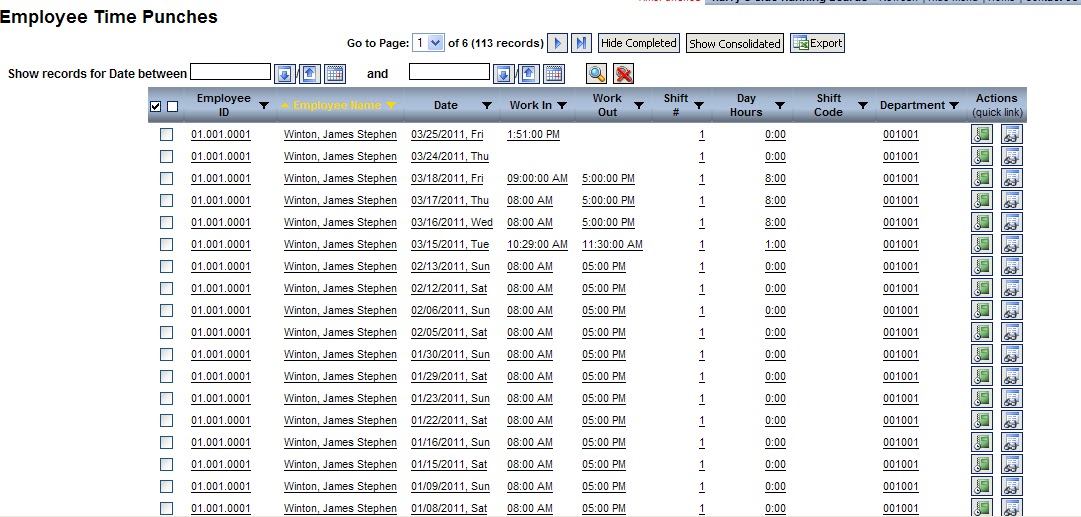Click department 001001 link in 03/16/2011 row
Image resolution: width=1081 pixels, height=517 pixels.
point(901,223)
